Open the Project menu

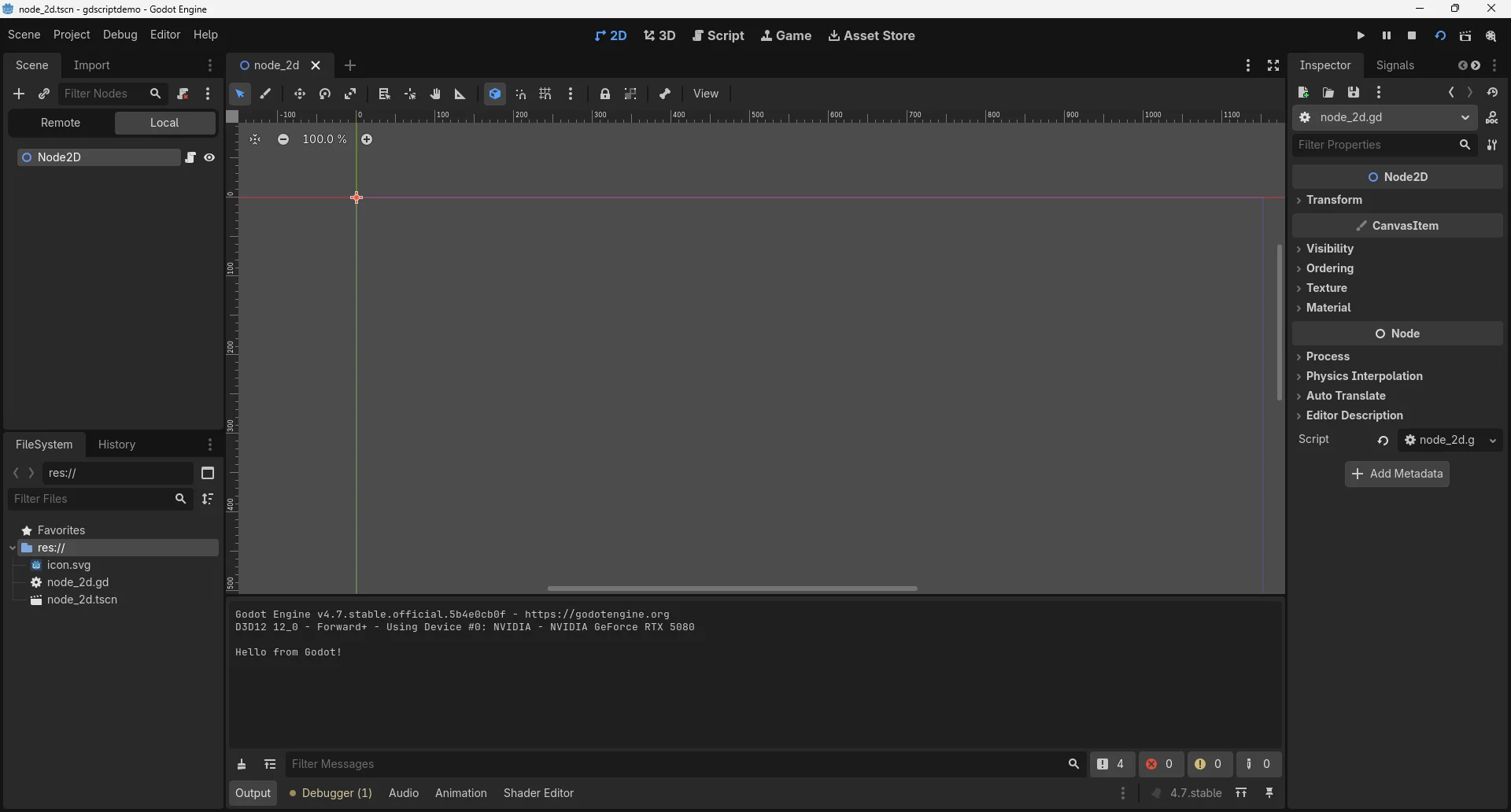(72, 35)
